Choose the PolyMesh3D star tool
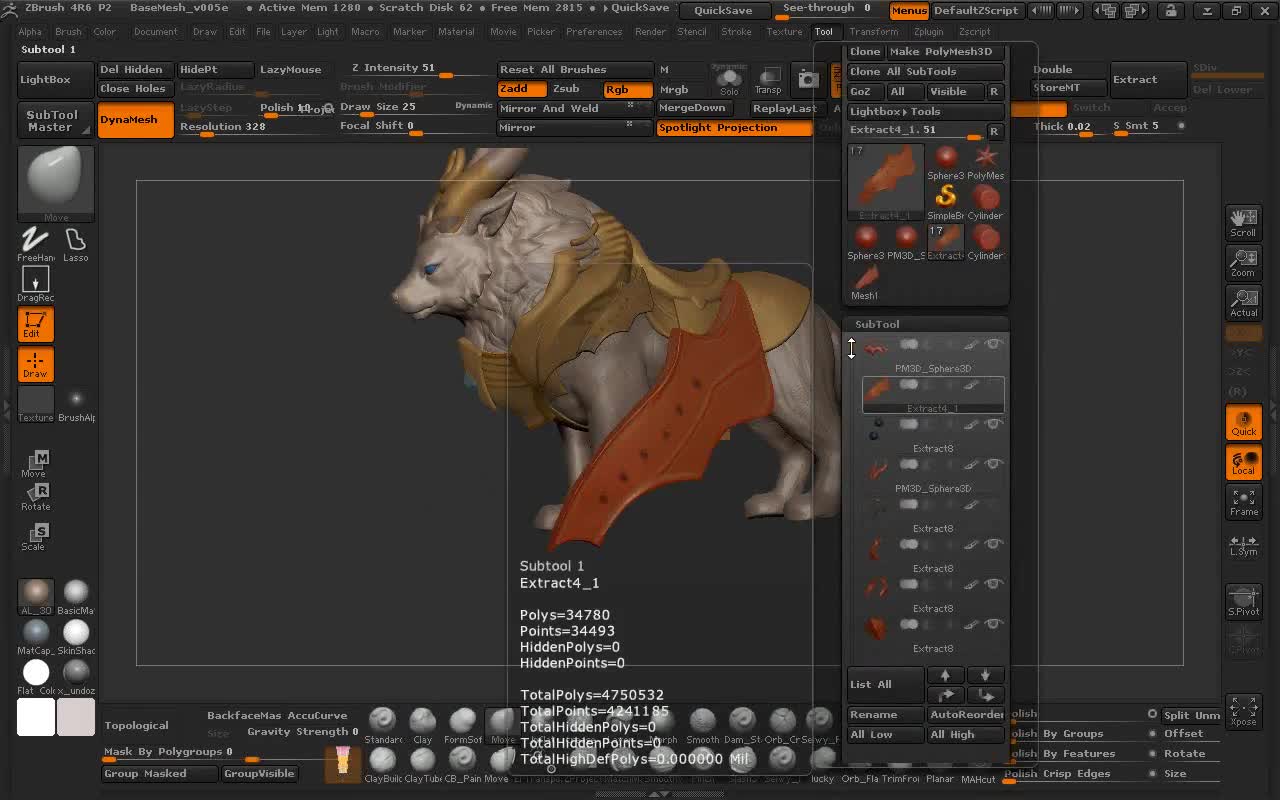This screenshot has height=800, width=1280. coord(986,160)
